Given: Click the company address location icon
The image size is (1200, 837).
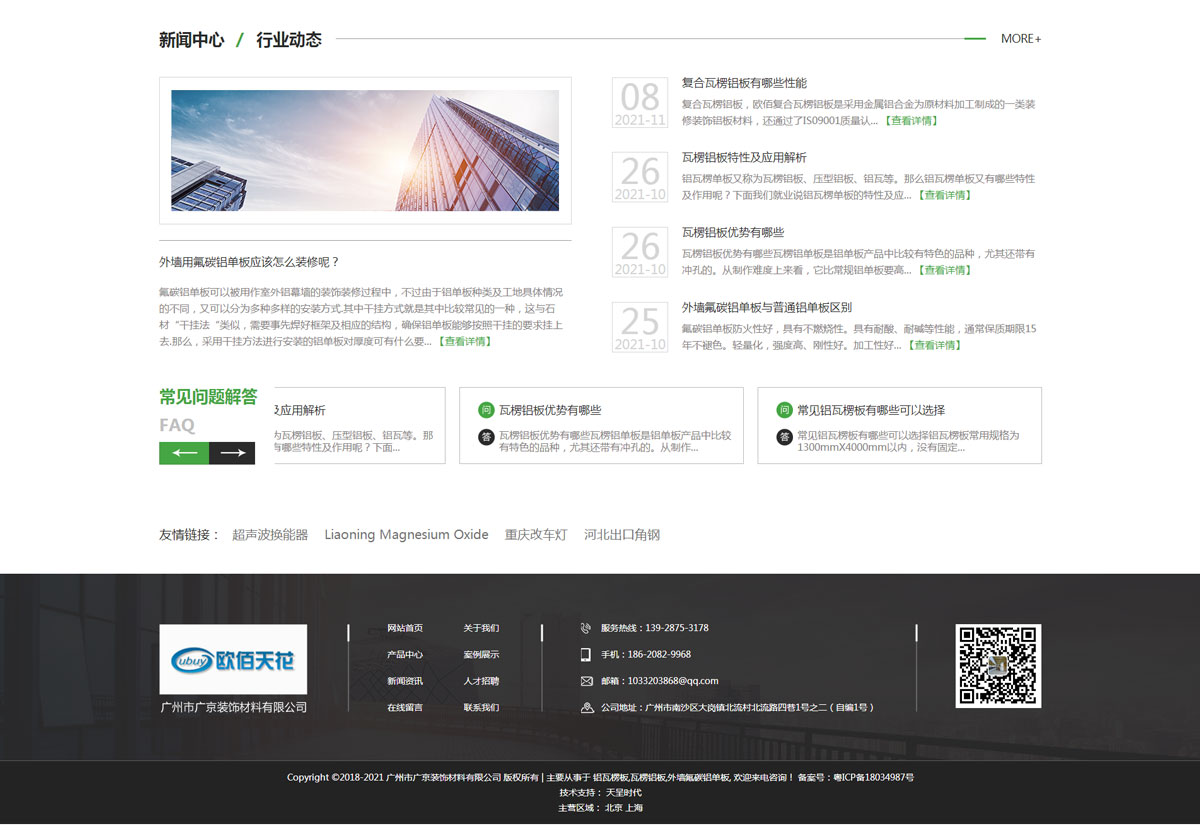Looking at the screenshot, I should click(x=586, y=707).
